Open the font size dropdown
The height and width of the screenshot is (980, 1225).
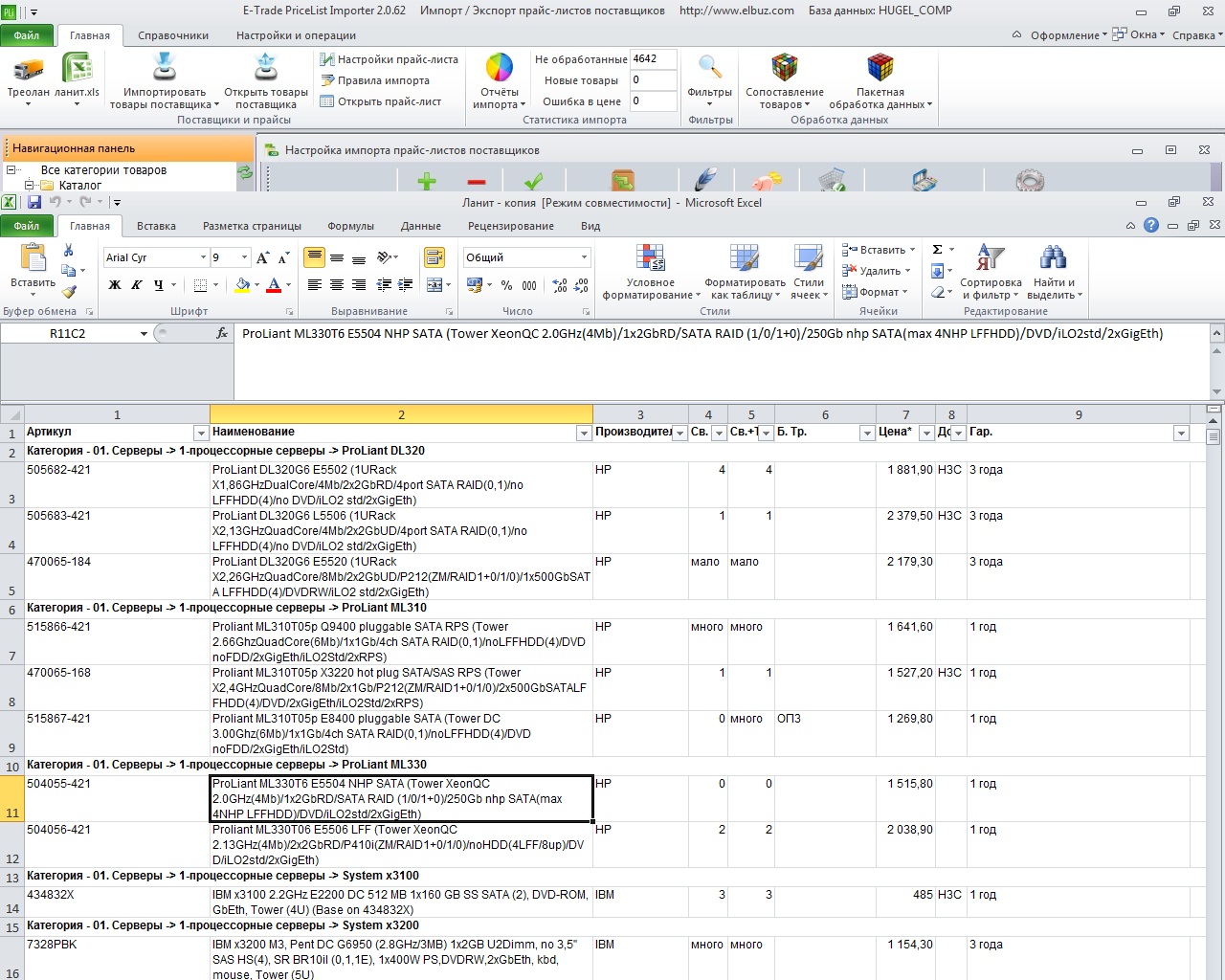(245, 257)
